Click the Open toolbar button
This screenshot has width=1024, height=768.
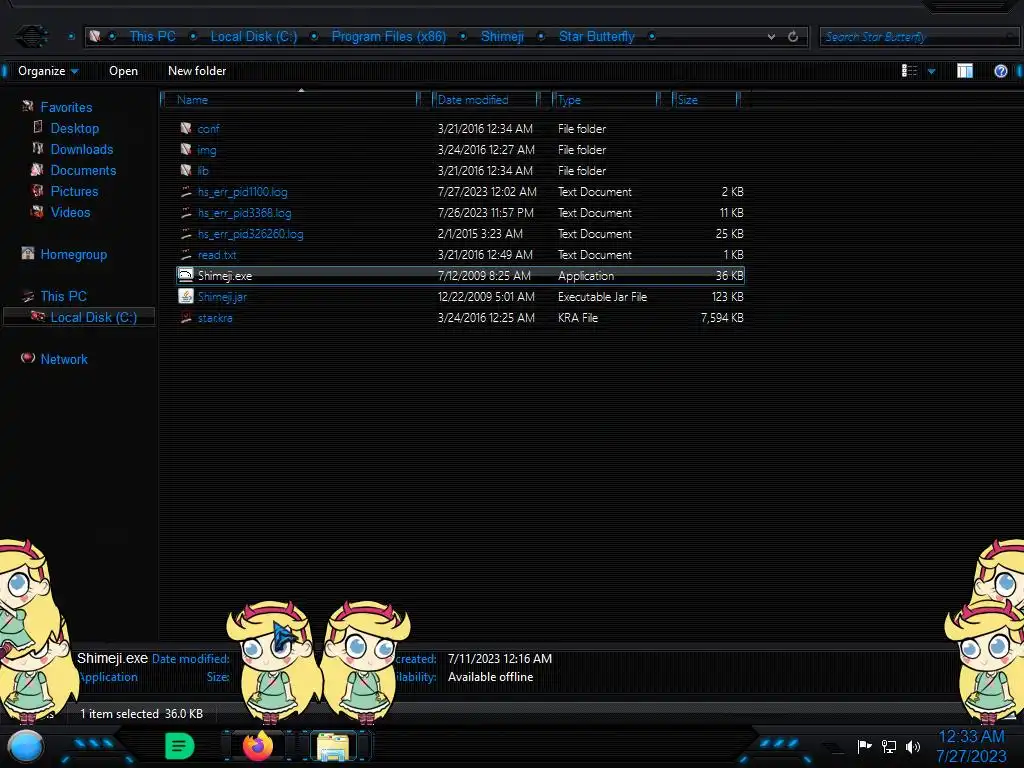tap(123, 71)
